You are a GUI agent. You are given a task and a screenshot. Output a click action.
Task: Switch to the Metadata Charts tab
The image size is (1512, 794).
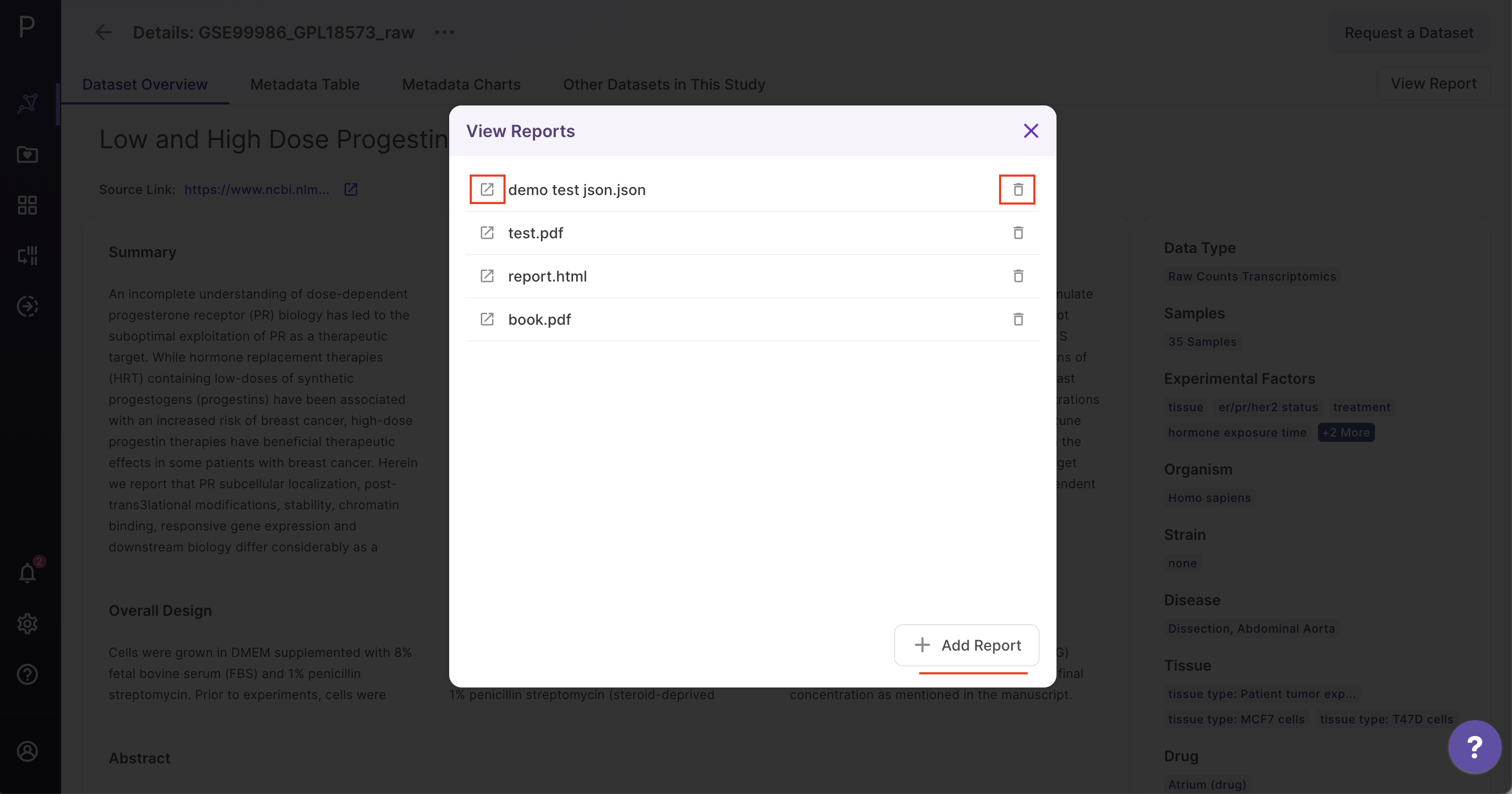pos(461,84)
